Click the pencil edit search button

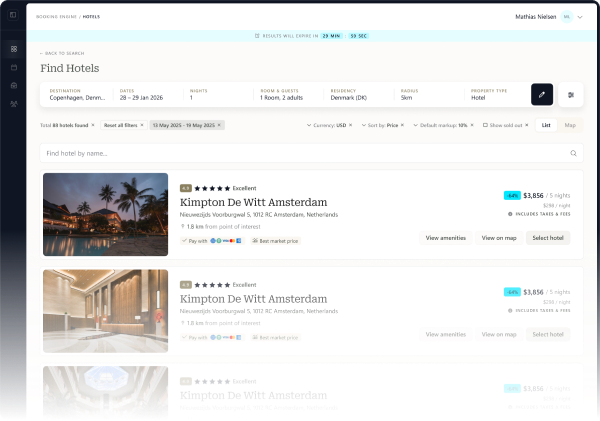[x=542, y=95]
